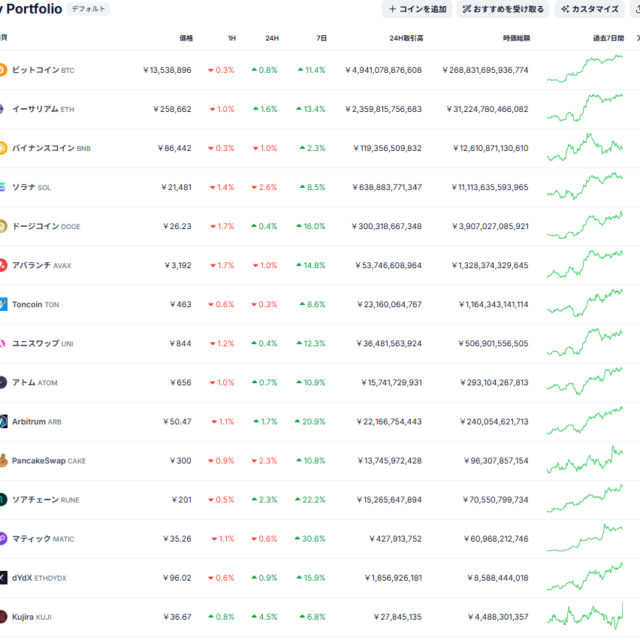Click RUNE 7-day change 22.2%
Screen dimensions: 640x640
click(x=310, y=500)
